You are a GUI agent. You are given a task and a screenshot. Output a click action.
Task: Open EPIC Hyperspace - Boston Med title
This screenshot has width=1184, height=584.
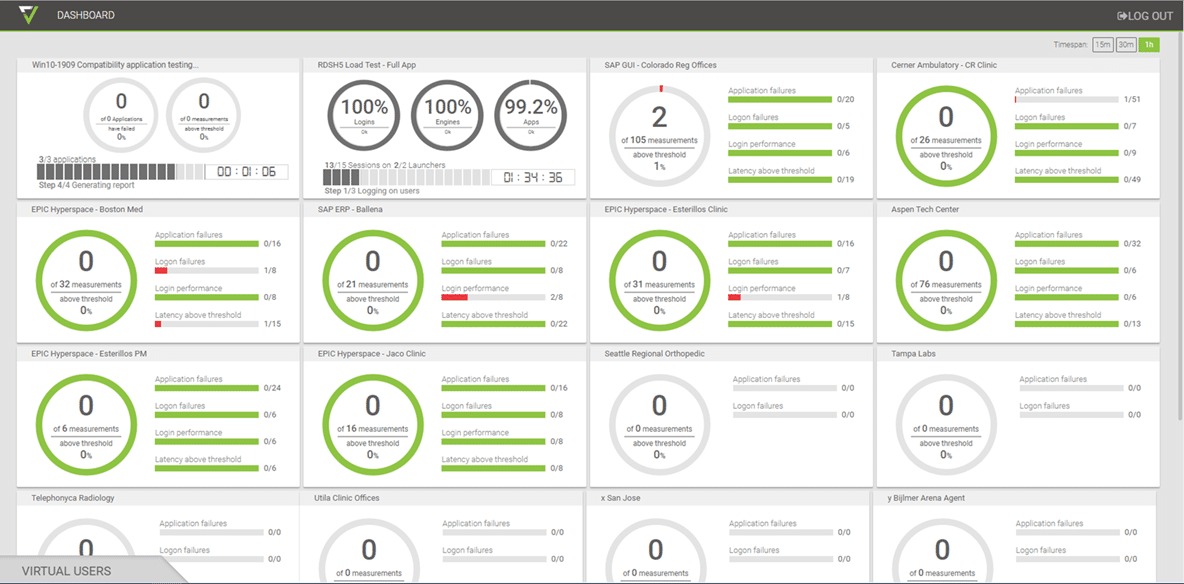[85, 209]
